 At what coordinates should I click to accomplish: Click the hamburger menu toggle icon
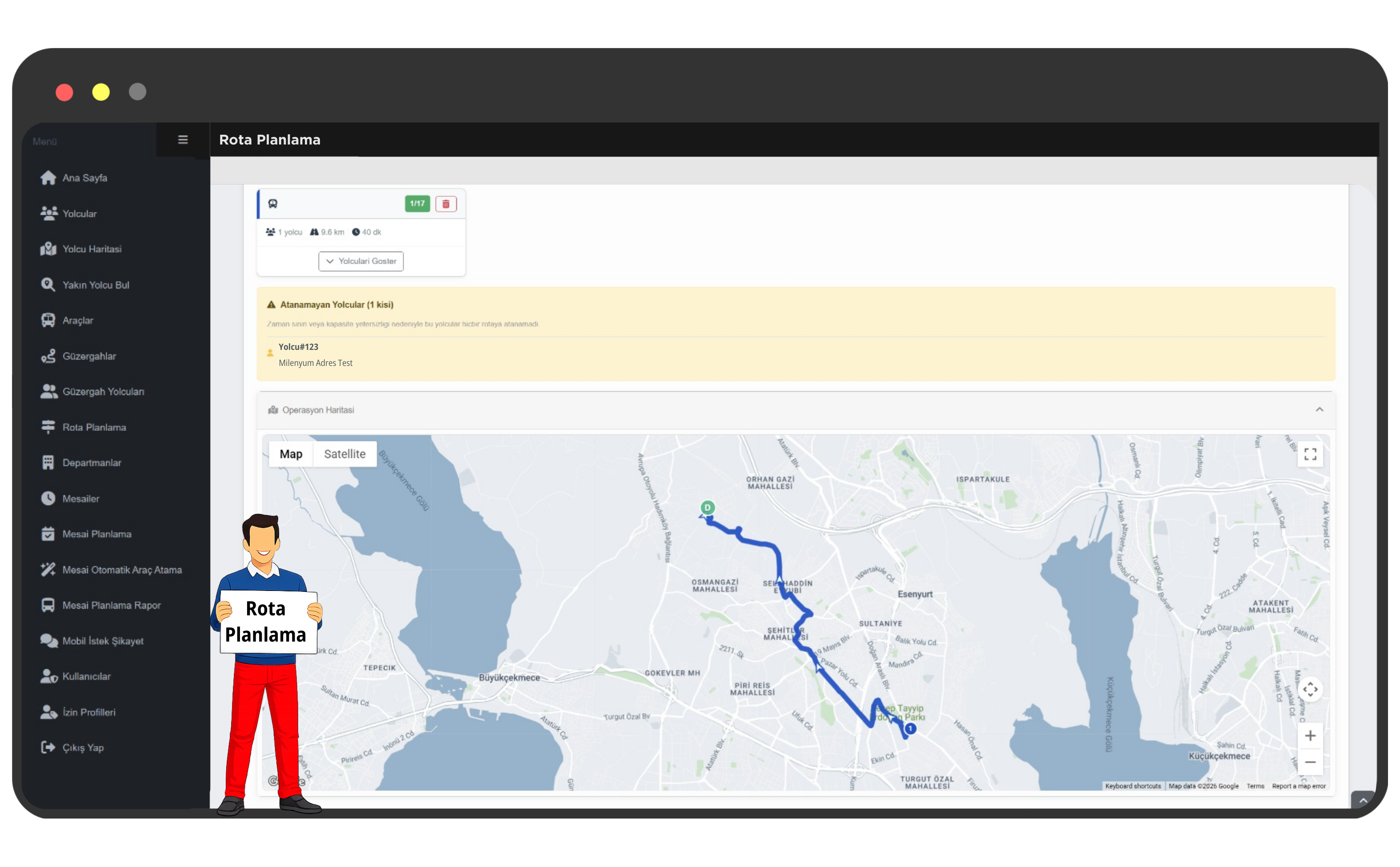pos(183,140)
